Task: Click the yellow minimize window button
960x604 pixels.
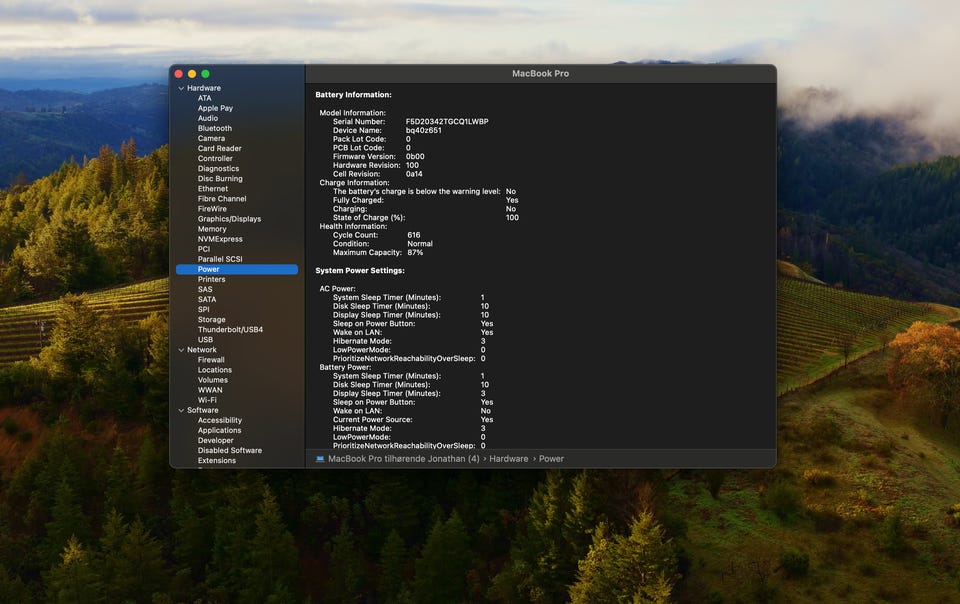Action: click(192, 74)
